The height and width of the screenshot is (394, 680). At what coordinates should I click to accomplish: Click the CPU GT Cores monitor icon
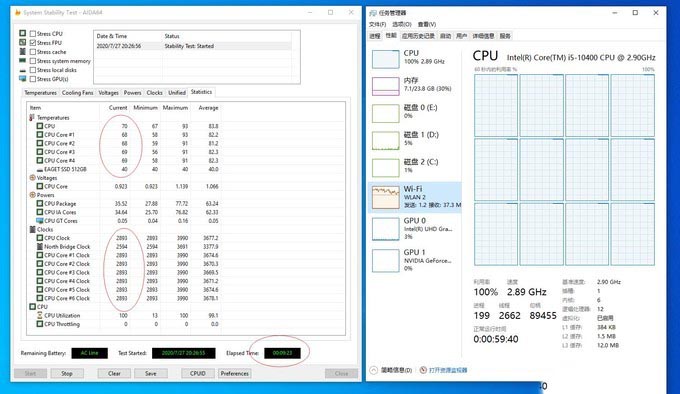[x=39, y=221]
